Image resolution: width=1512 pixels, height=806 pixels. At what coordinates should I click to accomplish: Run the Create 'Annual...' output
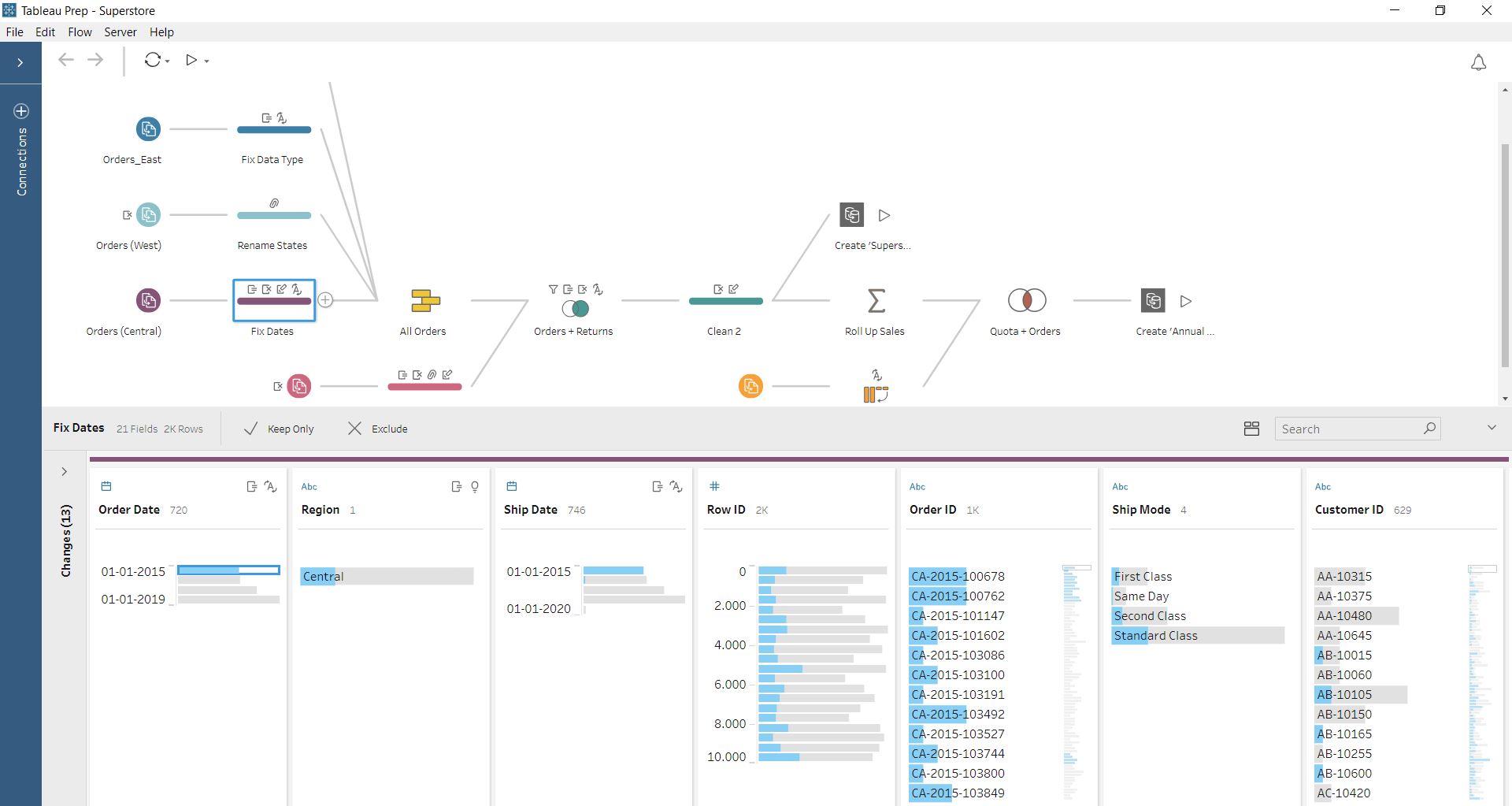click(1186, 301)
